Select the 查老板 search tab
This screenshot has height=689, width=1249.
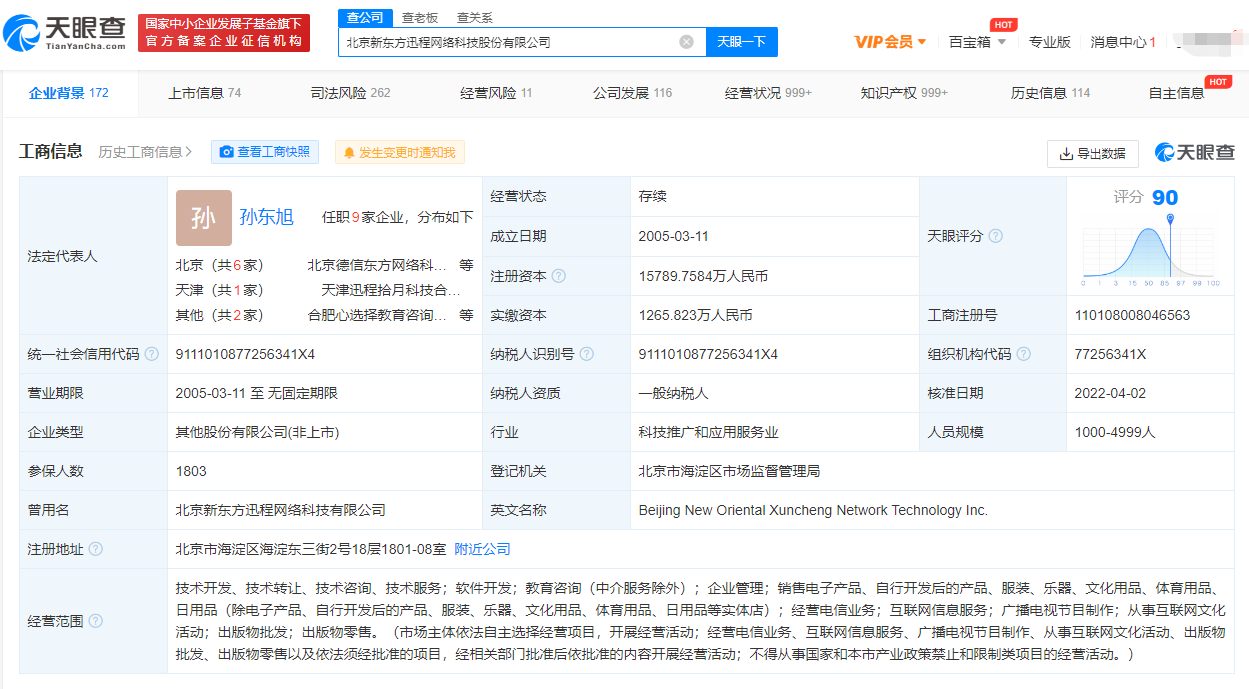[420, 17]
